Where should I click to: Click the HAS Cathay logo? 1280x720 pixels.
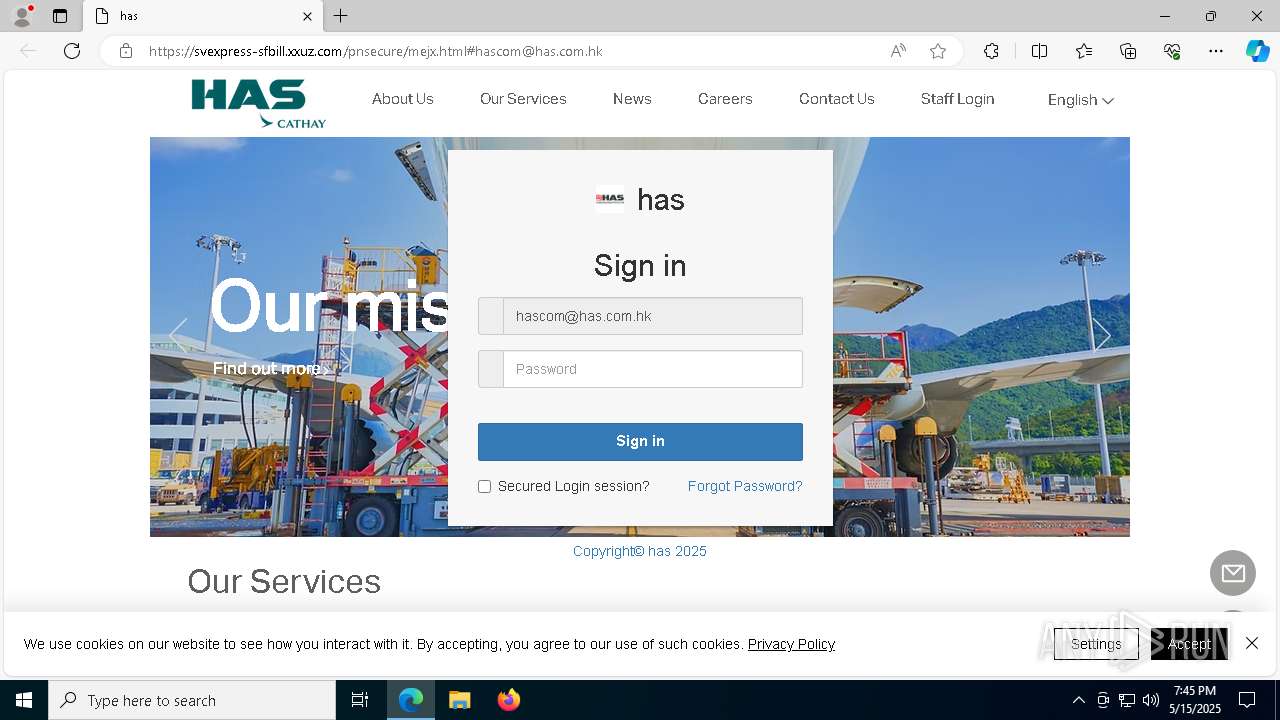(x=258, y=104)
